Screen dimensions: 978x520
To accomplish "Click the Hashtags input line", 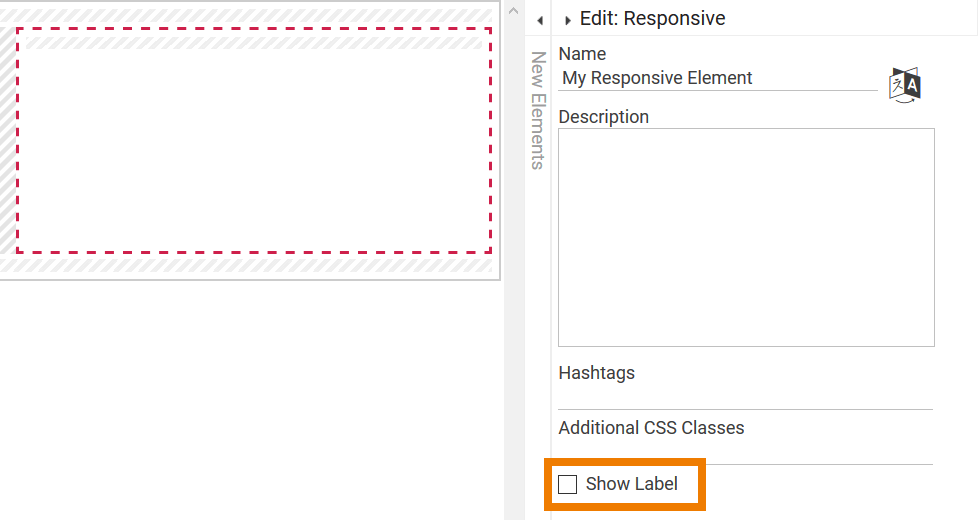I will click(x=745, y=398).
